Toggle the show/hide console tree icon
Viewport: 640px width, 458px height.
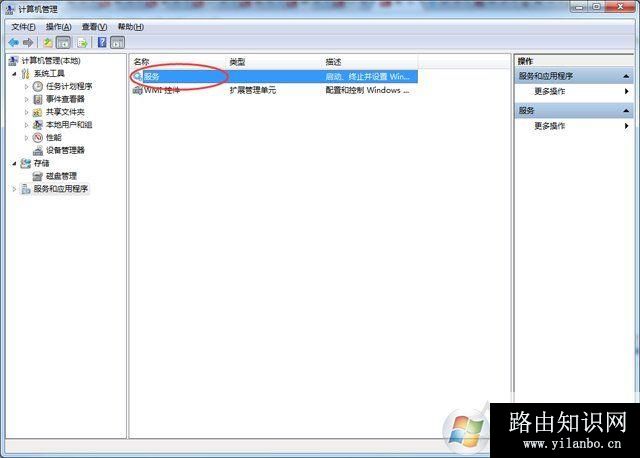[x=63, y=42]
